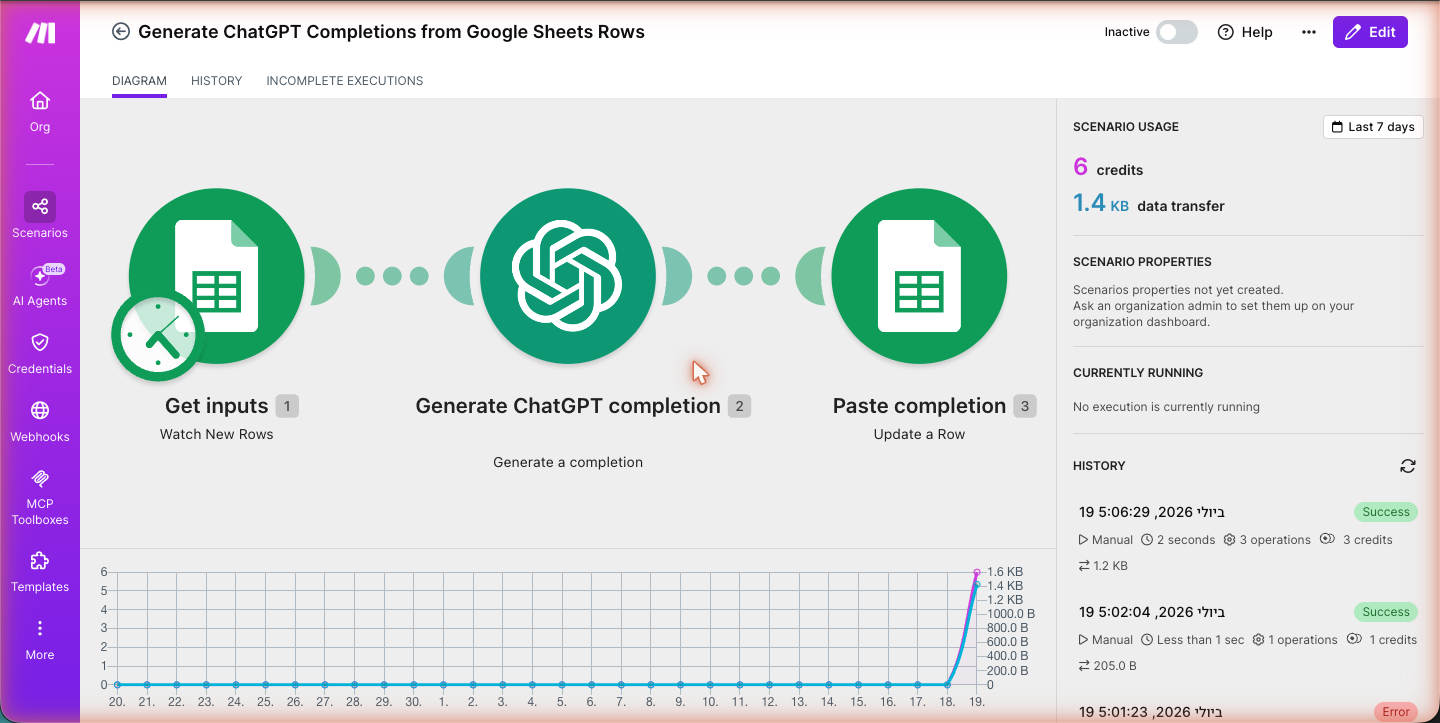Image resolution: width=1440 pixels, height=723 pixels.
Task: Open the Credentials section
Action: (x=40, y=354)
